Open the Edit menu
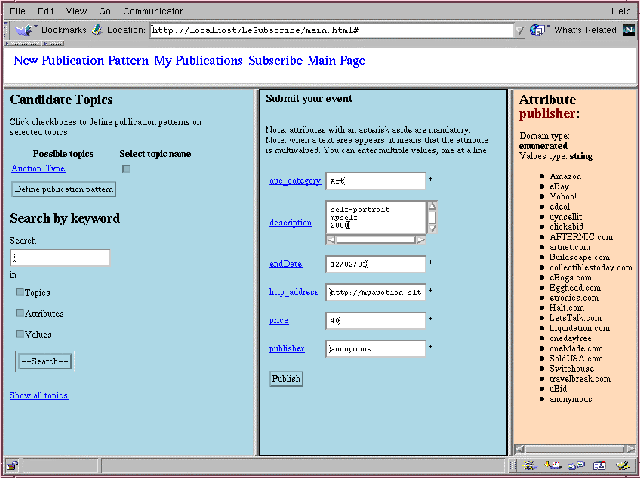640x480 pixels. pos(45,11)
